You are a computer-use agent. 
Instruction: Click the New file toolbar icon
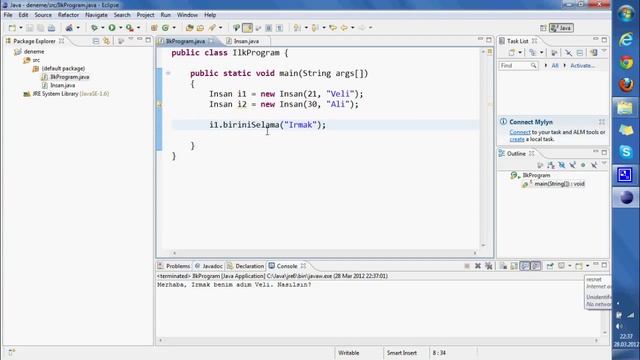coord(12,28)
